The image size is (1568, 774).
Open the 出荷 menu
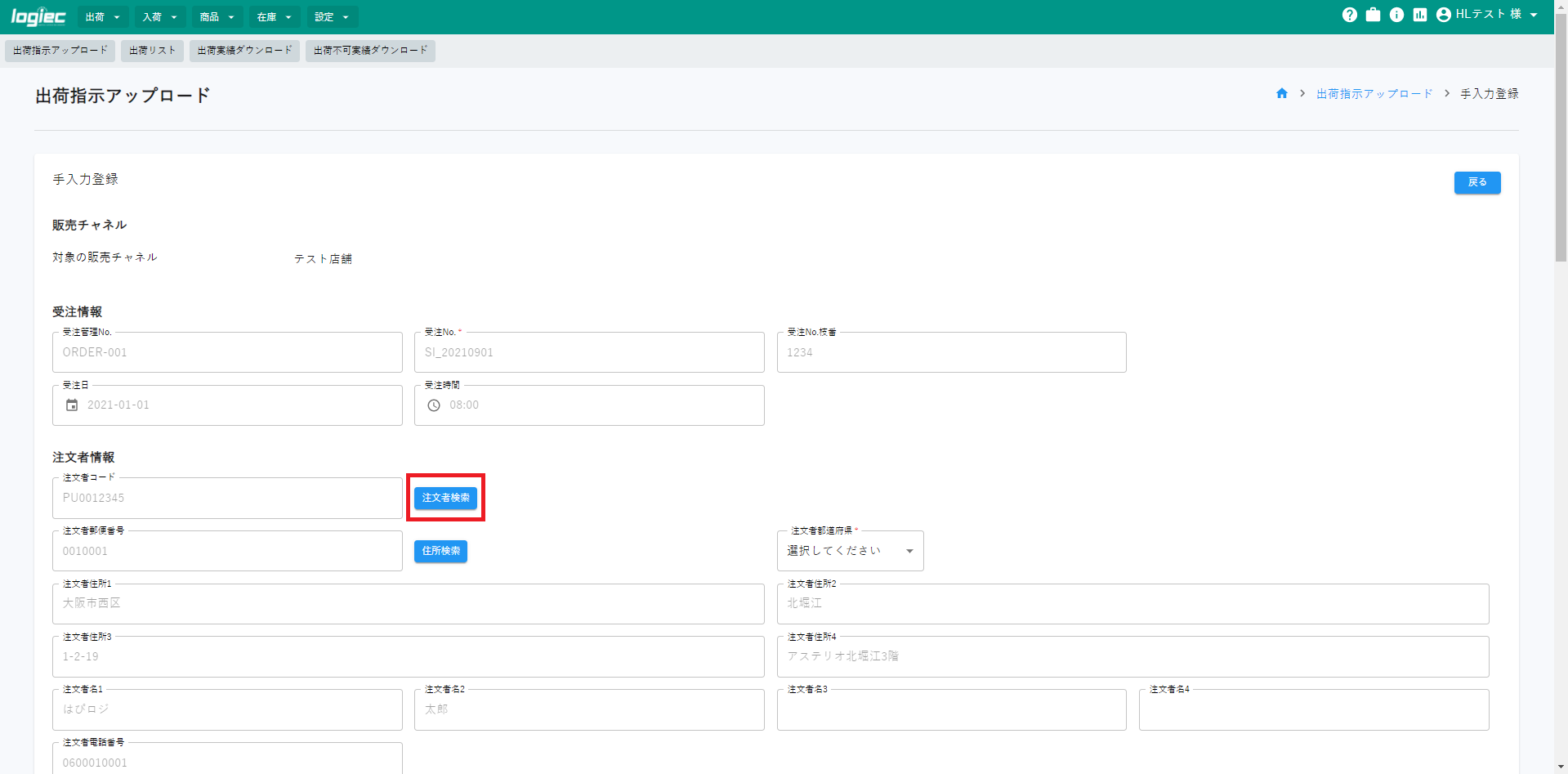(x=103, y=17)
